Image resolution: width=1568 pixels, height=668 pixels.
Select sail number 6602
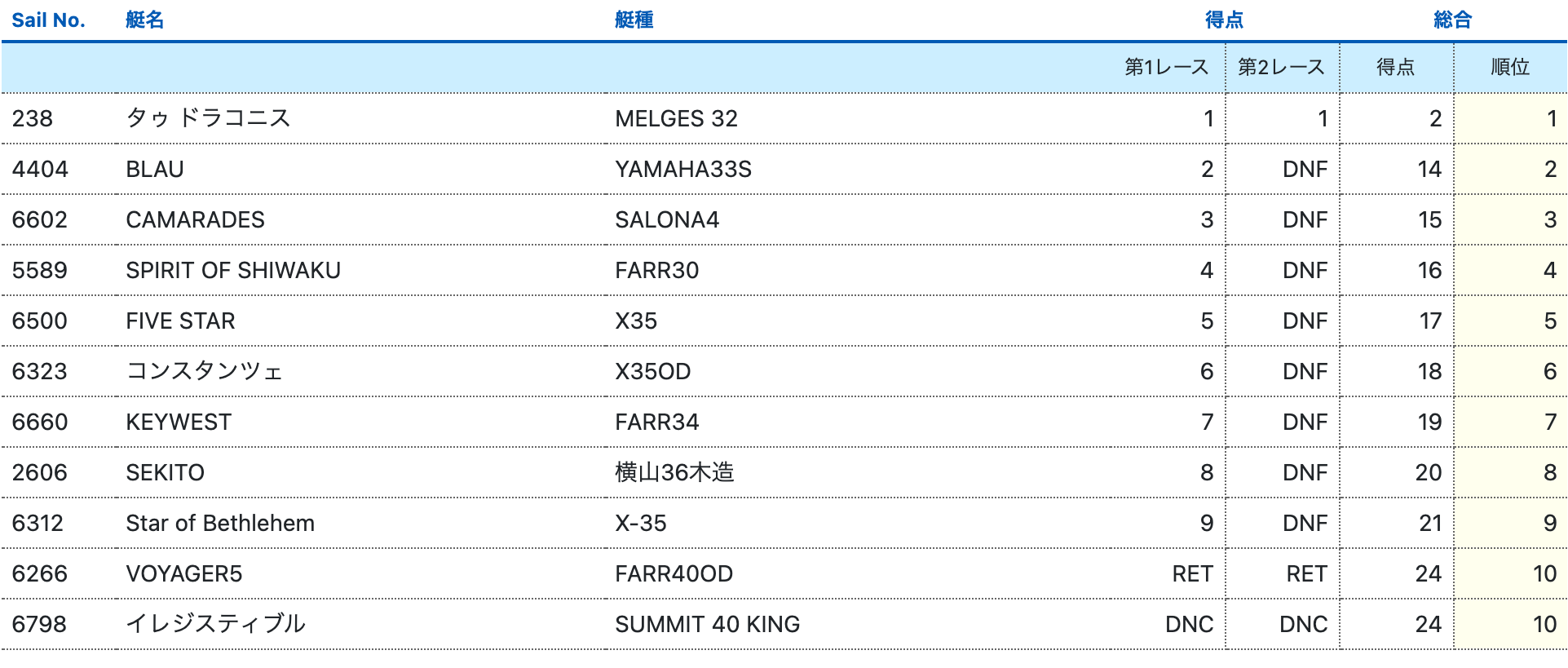tap(40, 219)
